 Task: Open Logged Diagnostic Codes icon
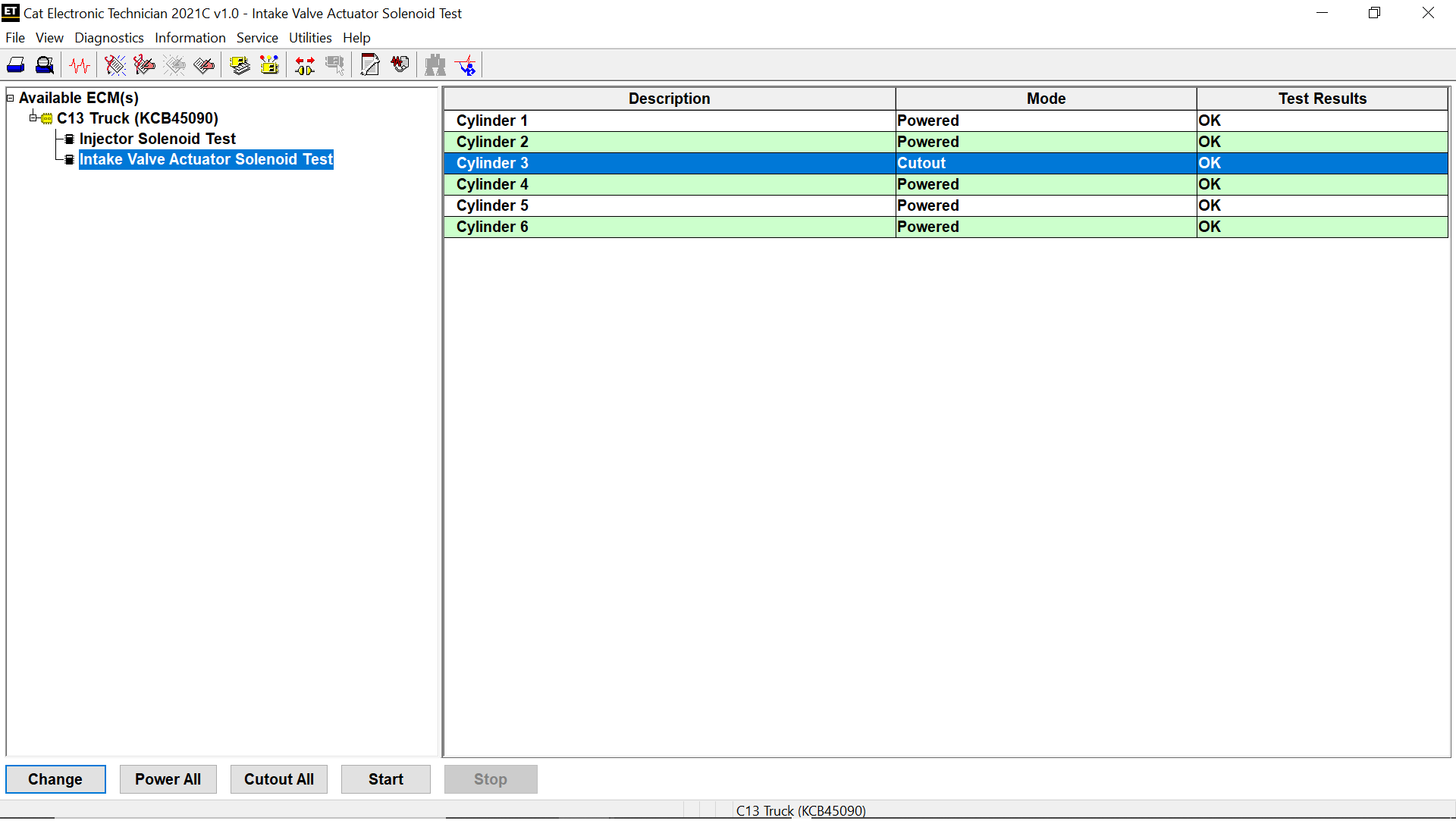pyautogui.click(x=144, y=65)
